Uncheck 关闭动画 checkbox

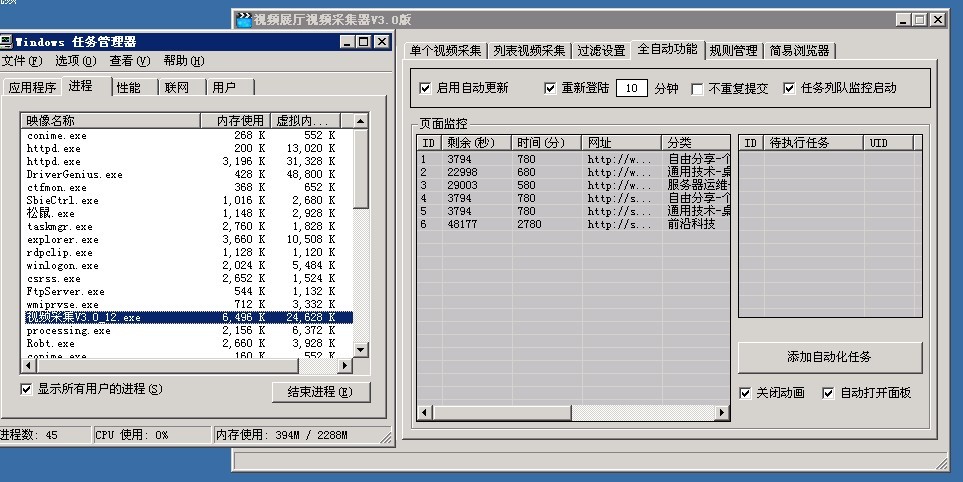(745, 393)
